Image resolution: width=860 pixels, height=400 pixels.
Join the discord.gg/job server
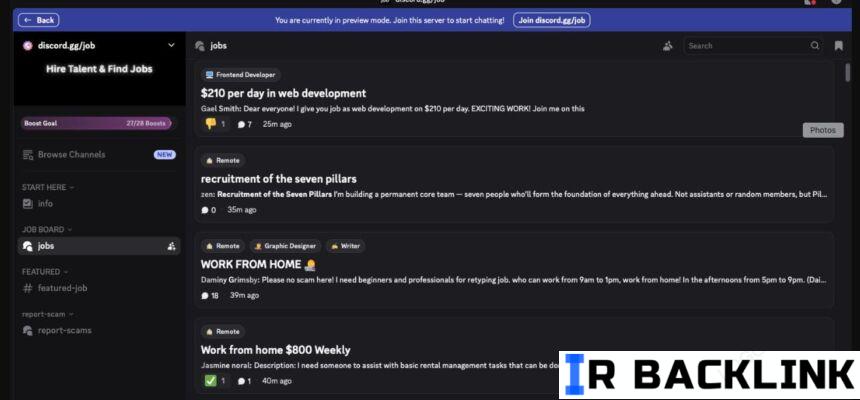coord(552,20)
